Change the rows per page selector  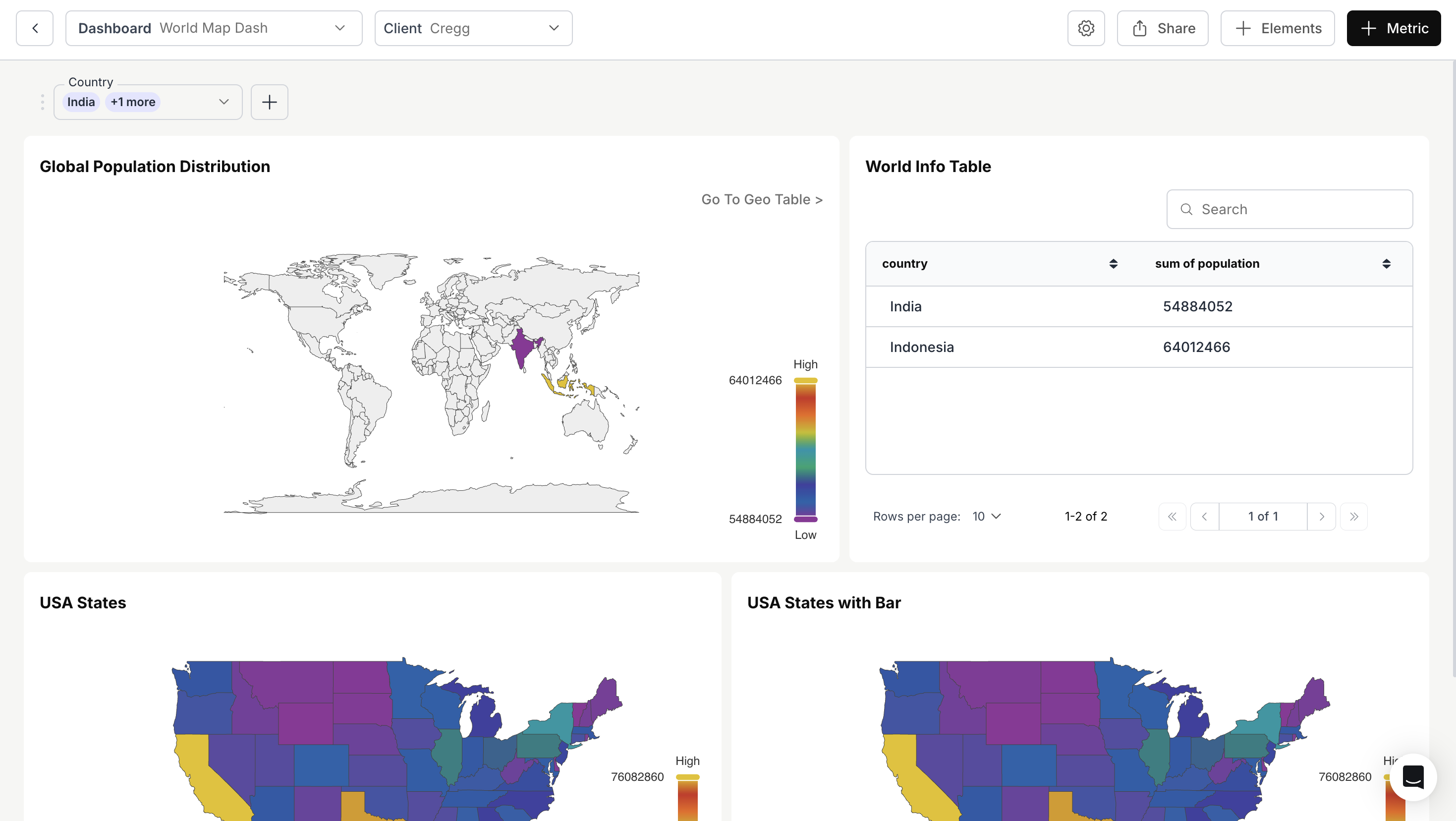[x=986, y=516]
